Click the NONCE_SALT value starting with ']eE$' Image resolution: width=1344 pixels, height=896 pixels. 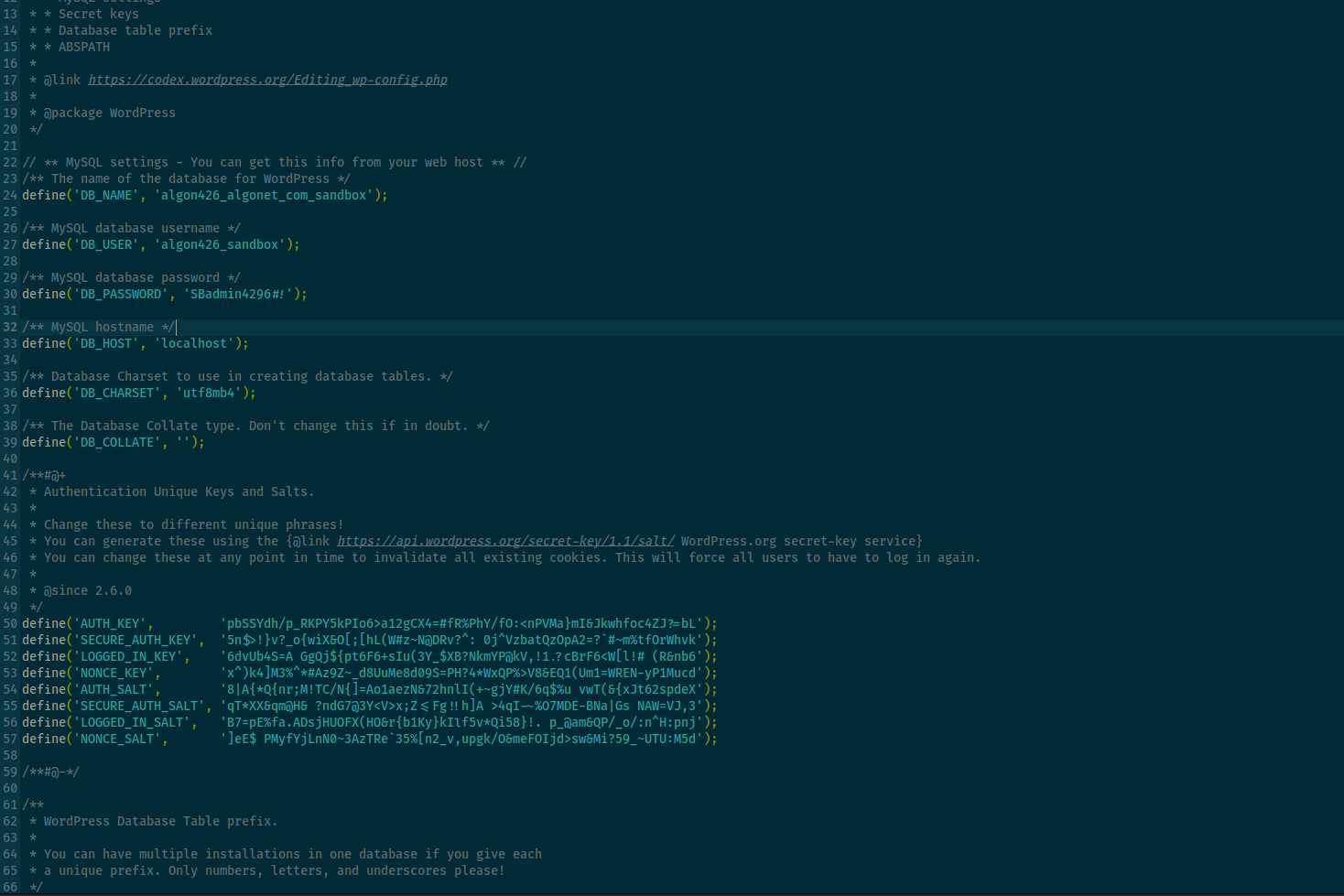pyautogui.click(x=461, y=739)
